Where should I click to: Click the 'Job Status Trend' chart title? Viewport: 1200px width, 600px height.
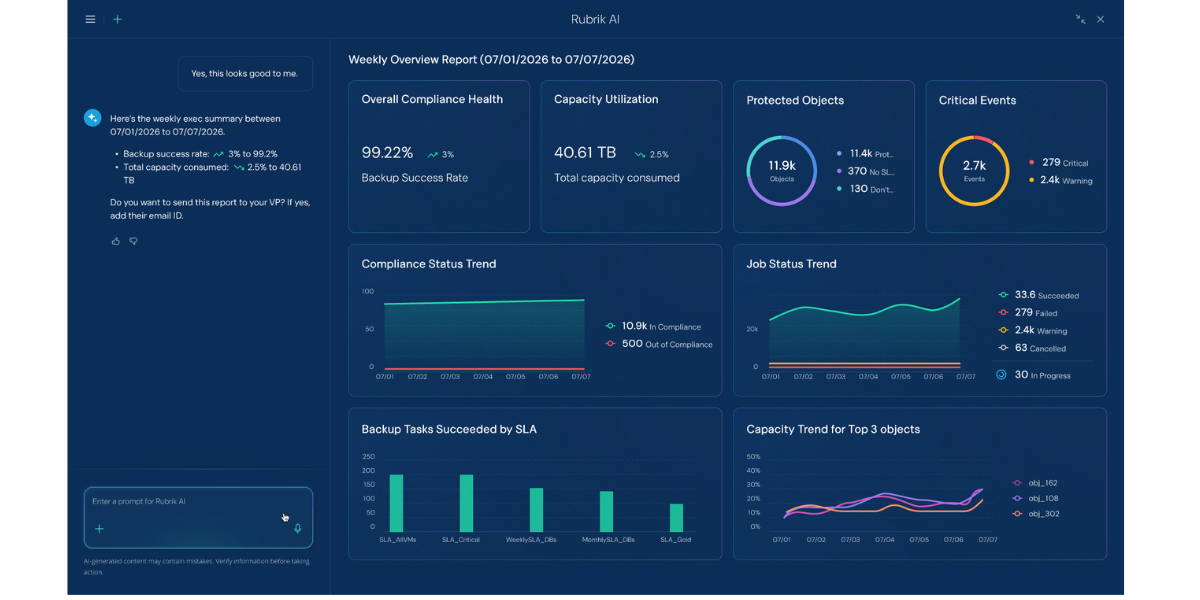click(x=792, y=264)
